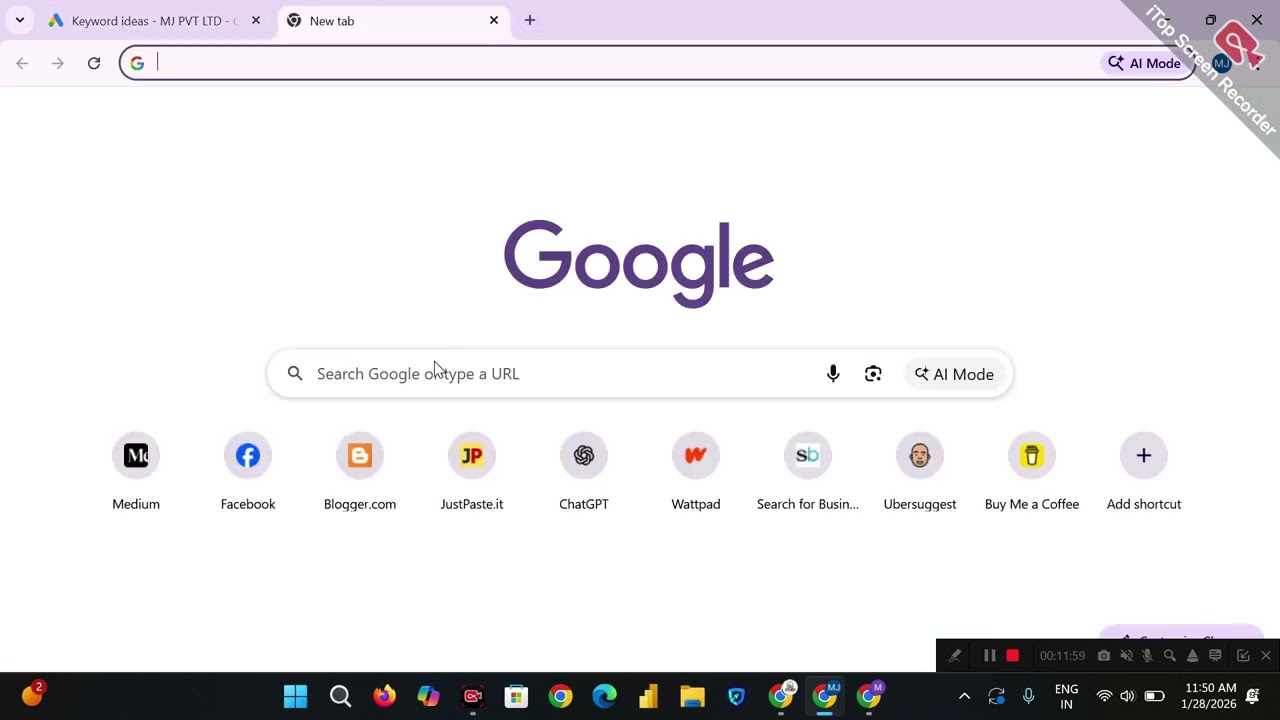Stop the screen recording with red square
1280x720 pixels.
point(1012,656)
